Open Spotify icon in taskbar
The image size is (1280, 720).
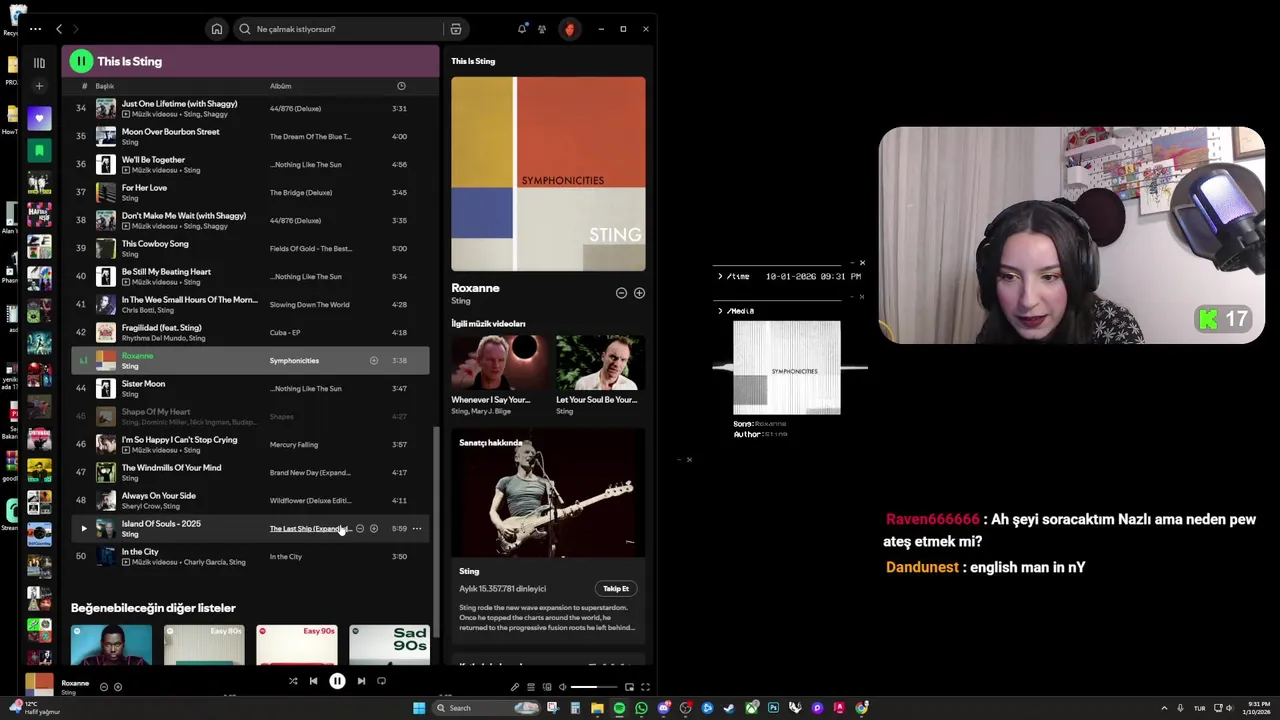click(619, 708)
